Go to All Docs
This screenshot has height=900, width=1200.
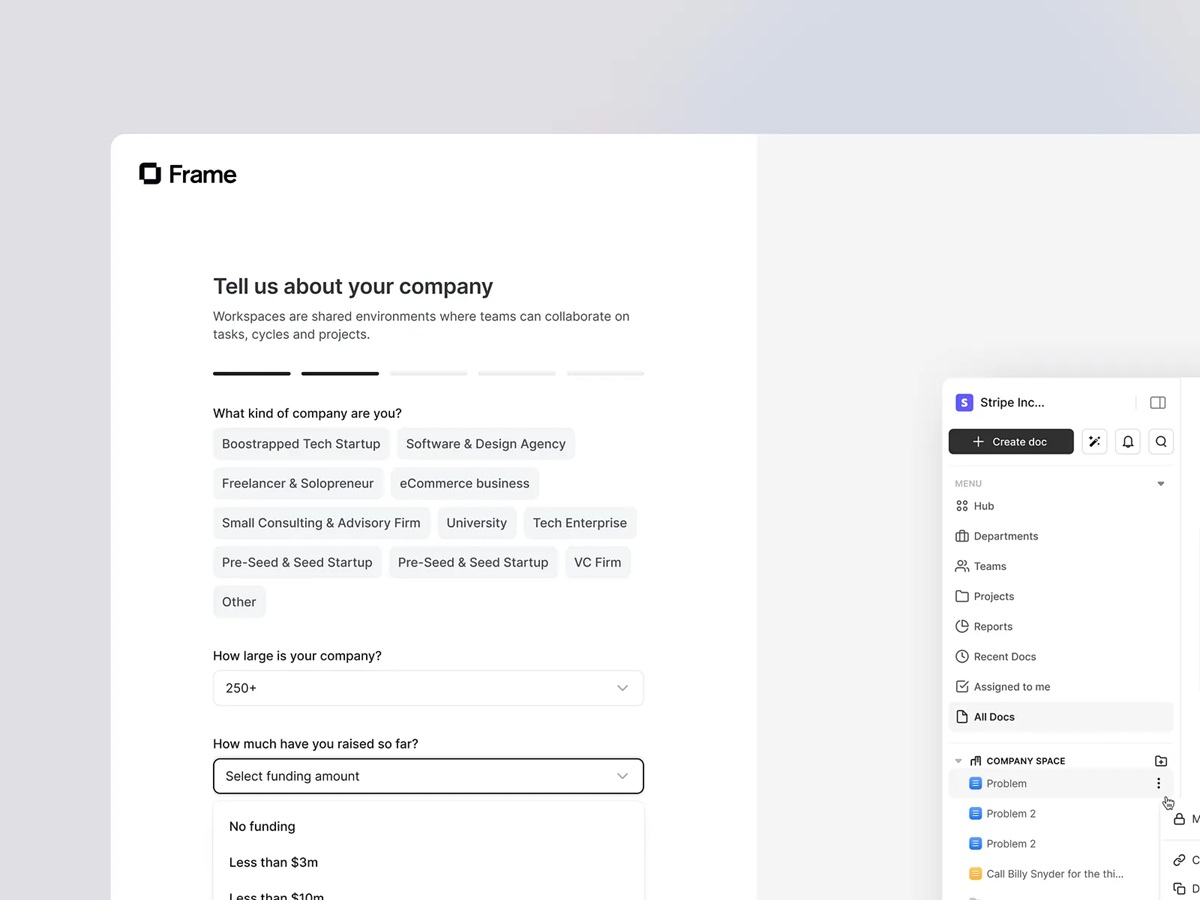click(994, 716)
